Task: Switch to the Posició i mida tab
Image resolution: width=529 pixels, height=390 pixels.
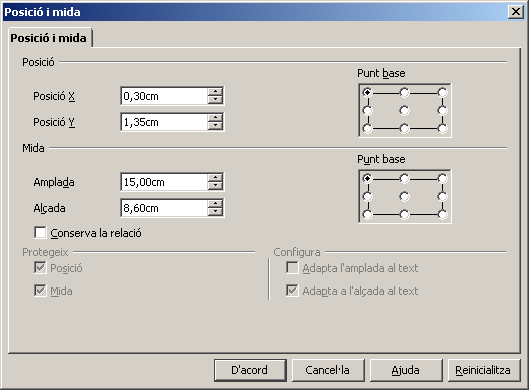Action: click(x=49, y=38)
